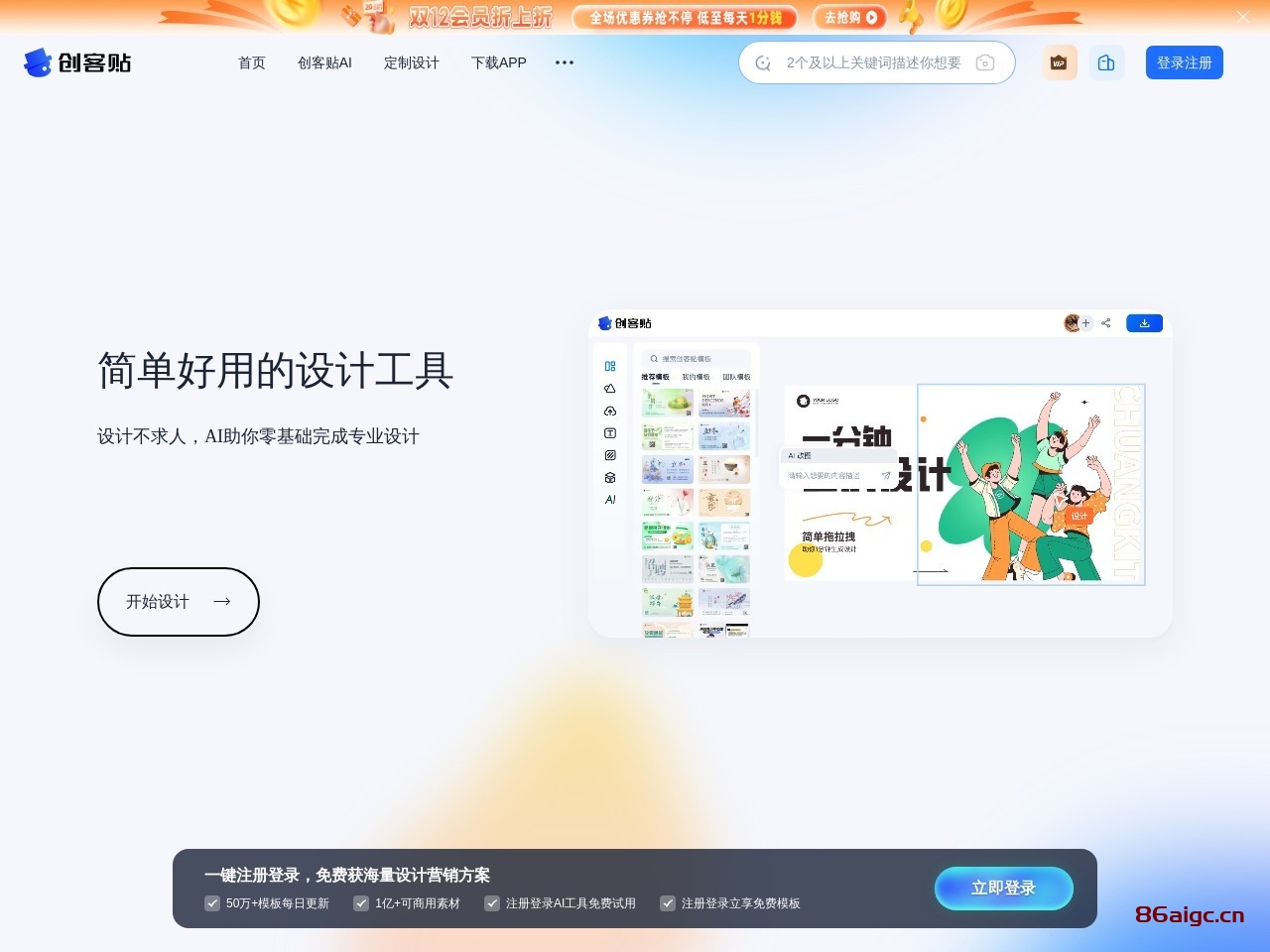
Task: Click plus add-collaborator icon in editor preview
Action: coord(1086,323)
